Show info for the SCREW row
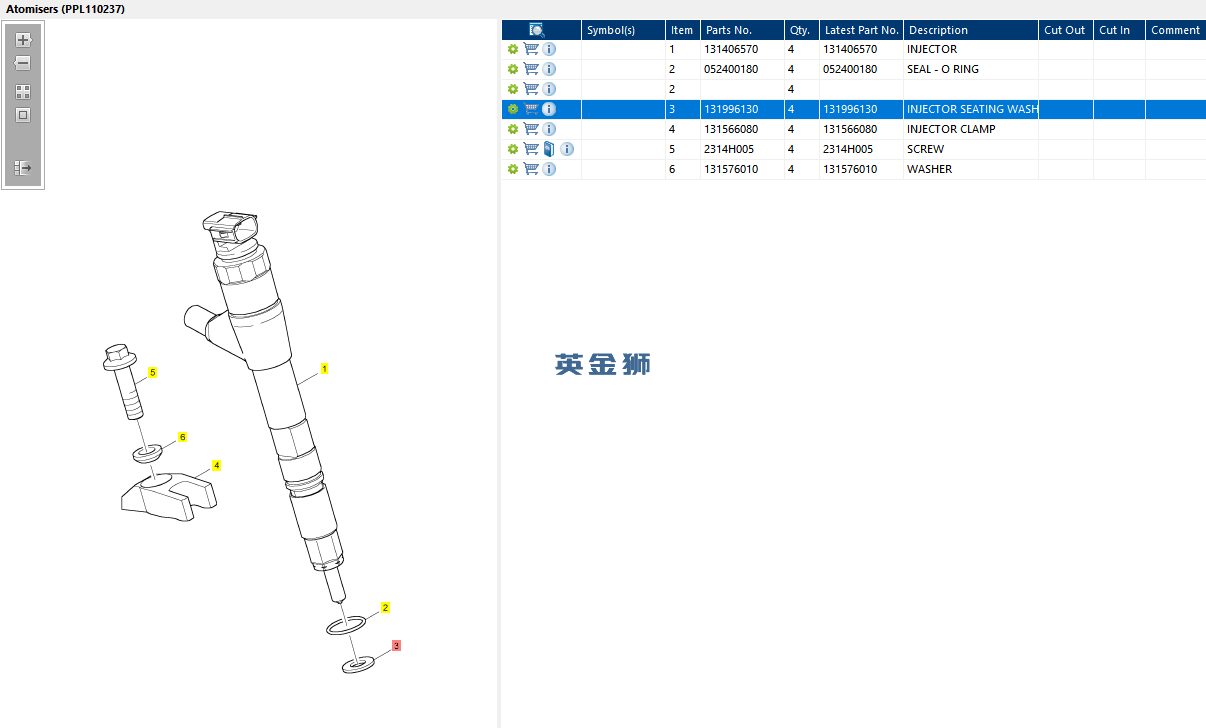 (567, 149)
